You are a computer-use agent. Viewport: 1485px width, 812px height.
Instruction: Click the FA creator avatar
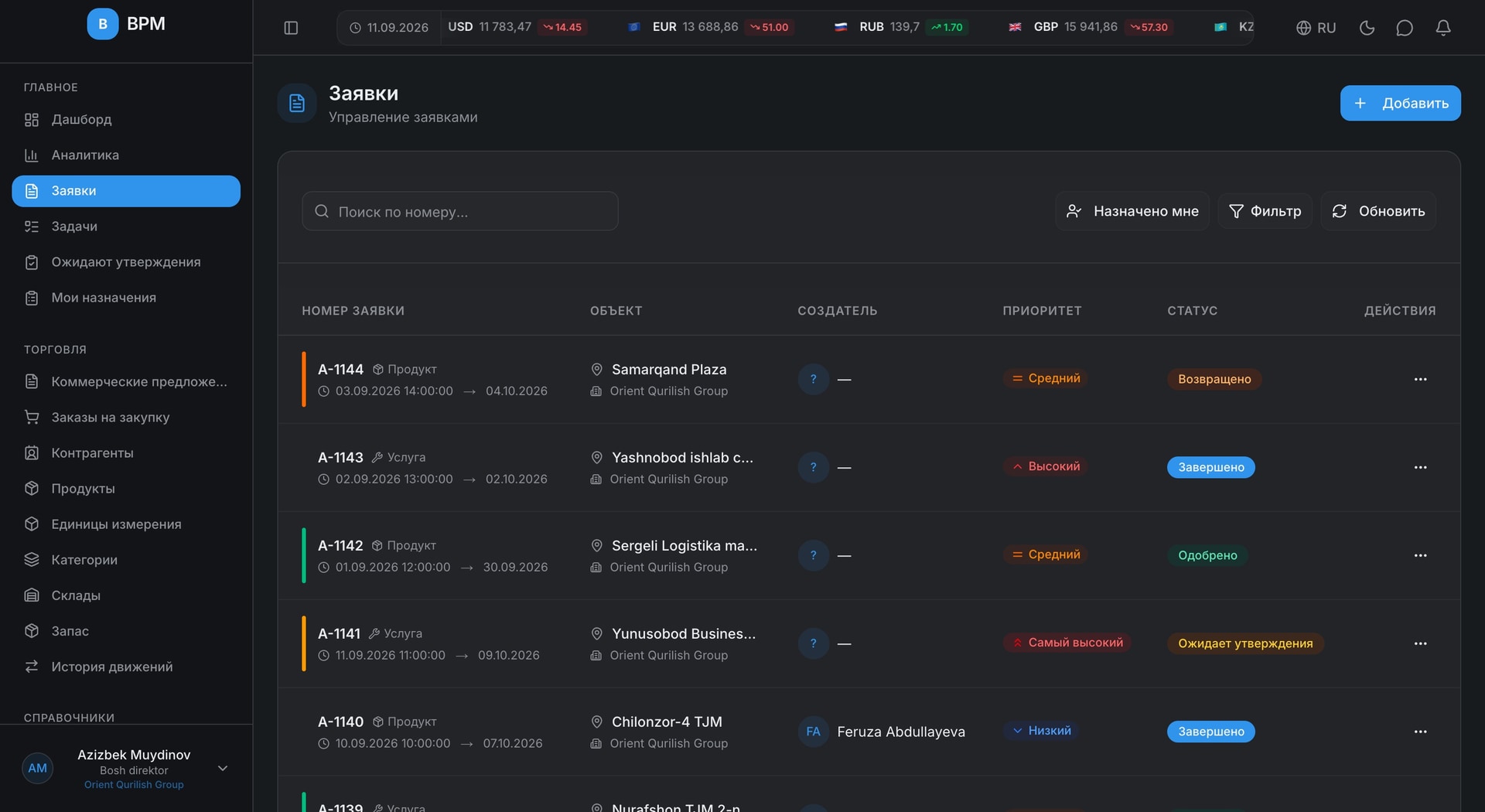coord(813,732)
